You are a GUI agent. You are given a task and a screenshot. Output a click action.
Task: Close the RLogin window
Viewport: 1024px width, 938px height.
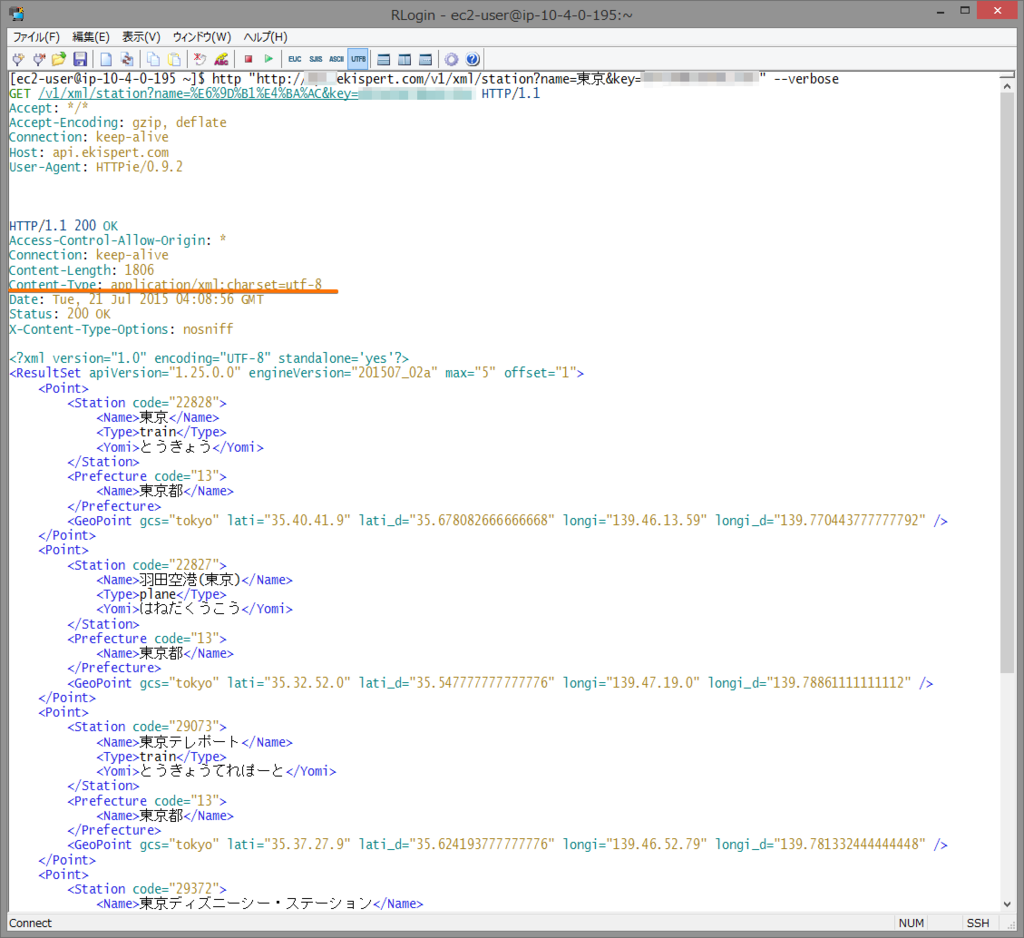pyautogui.click(x=997, y=10)
